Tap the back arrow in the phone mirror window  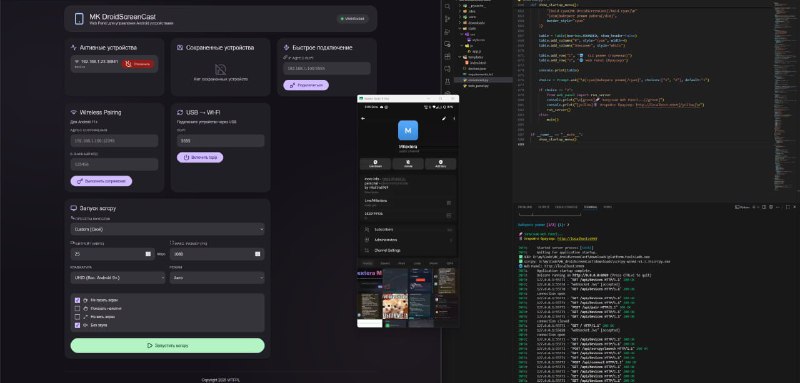click(363, 118)
